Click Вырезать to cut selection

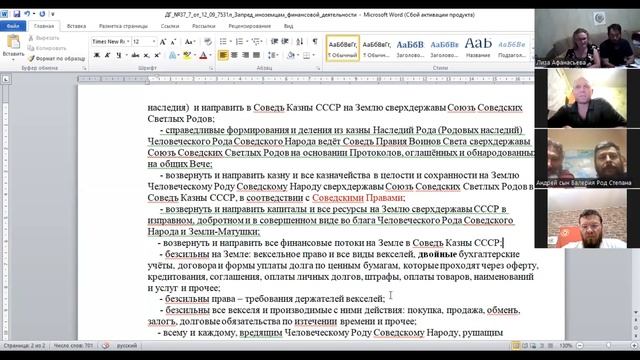(x=44, y=38)
